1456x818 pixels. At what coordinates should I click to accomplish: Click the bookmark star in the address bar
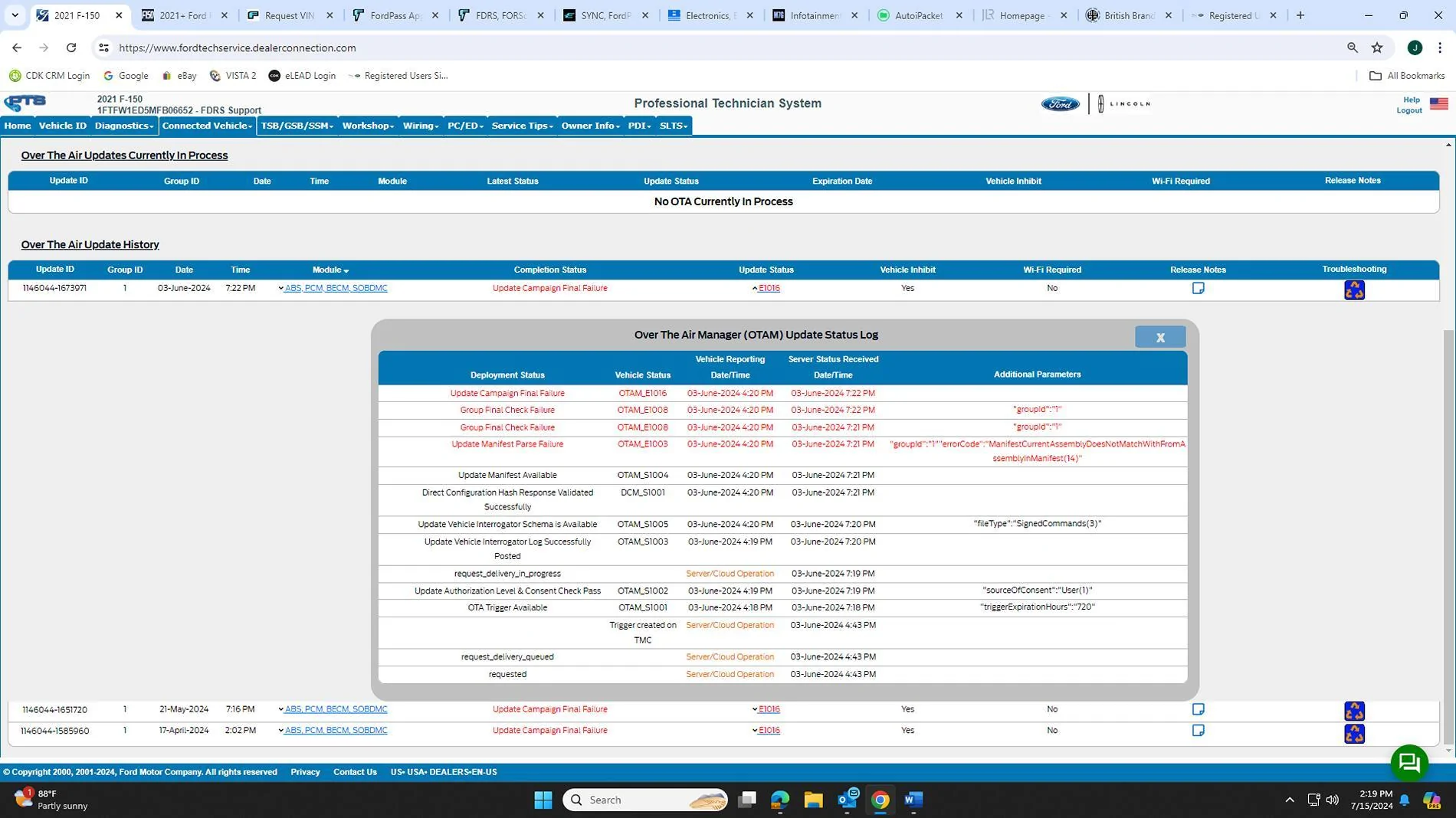[1376, 47]
